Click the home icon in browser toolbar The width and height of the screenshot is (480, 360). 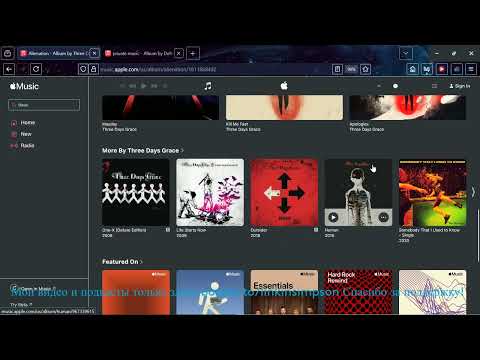(413, 69)
